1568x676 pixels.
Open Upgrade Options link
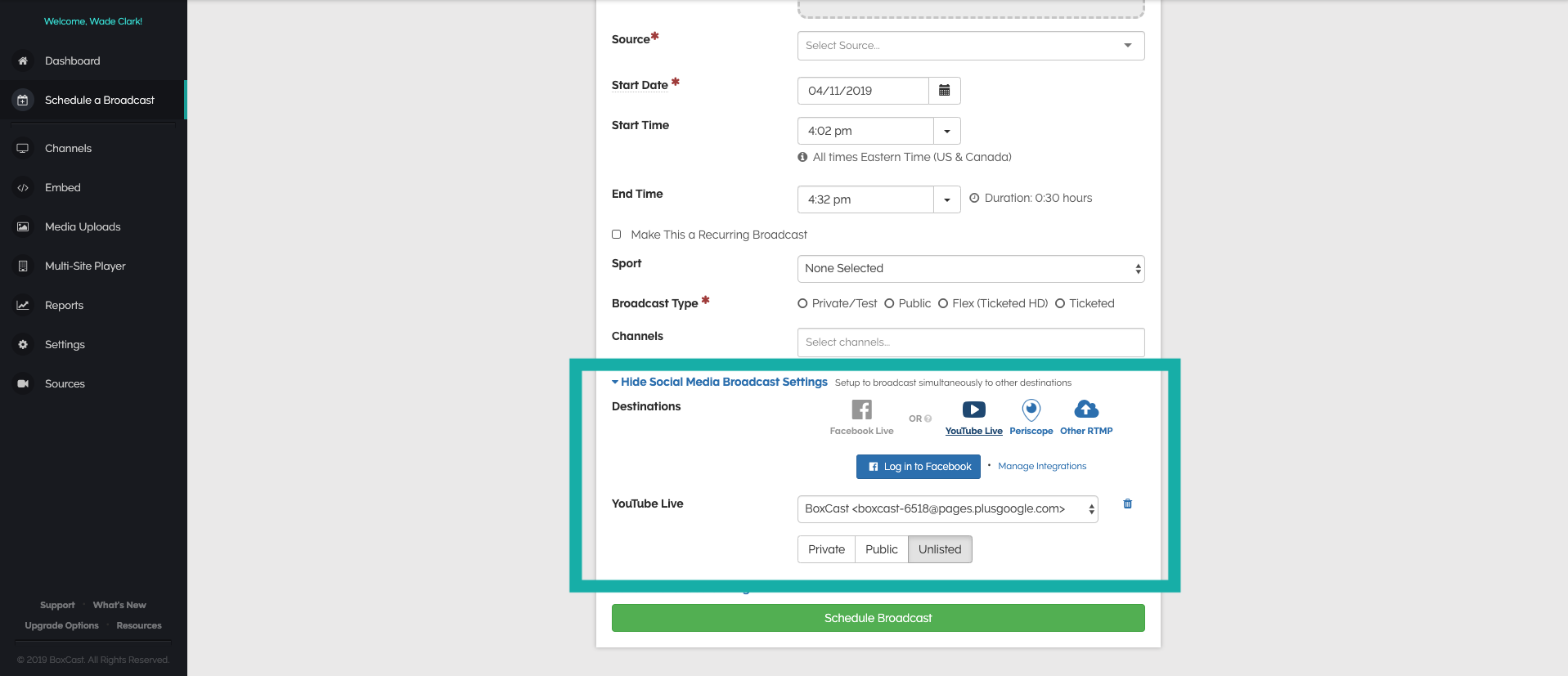coord(61,625)
